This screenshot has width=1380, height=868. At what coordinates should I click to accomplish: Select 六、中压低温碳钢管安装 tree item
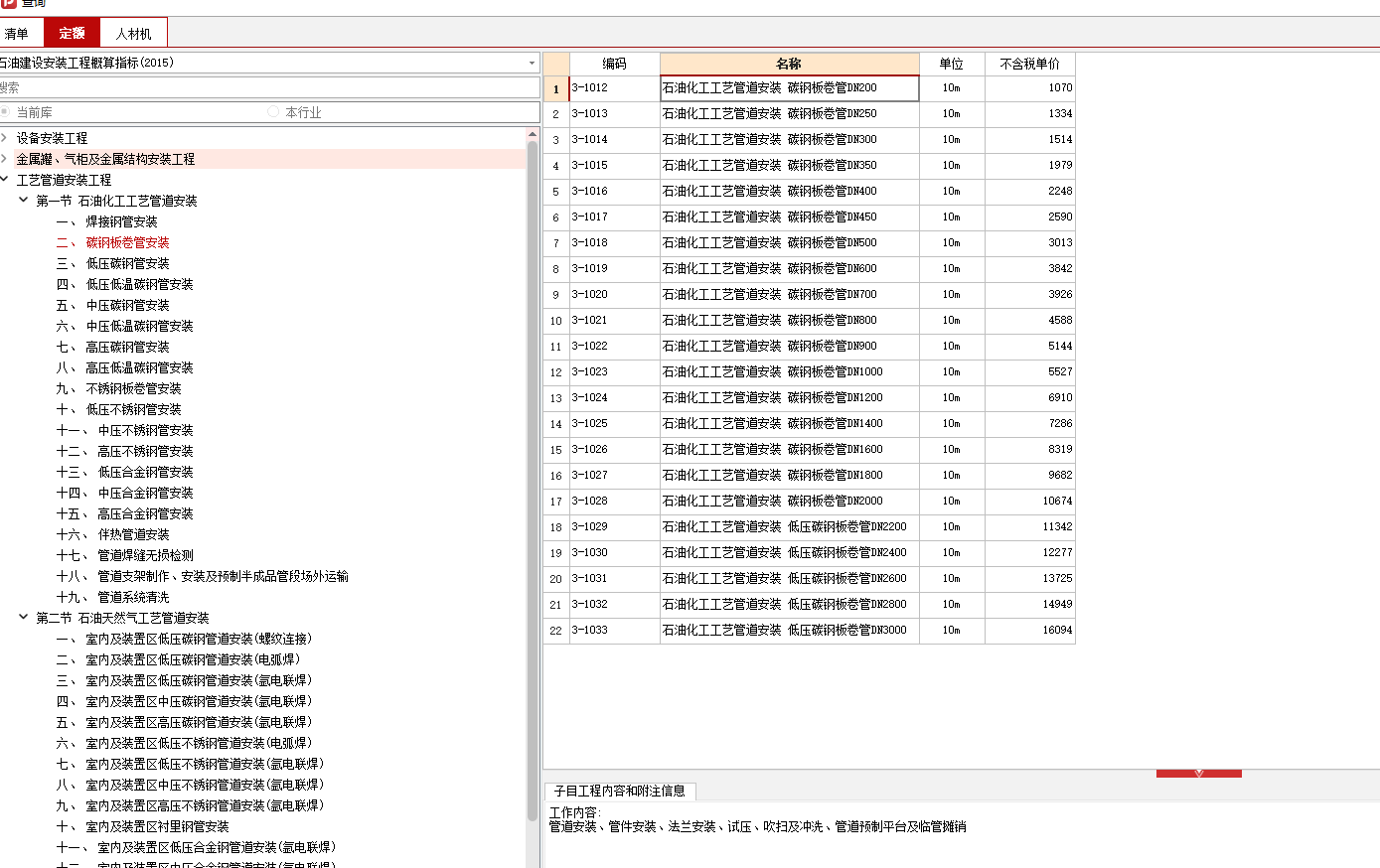(x=124, y=326)
